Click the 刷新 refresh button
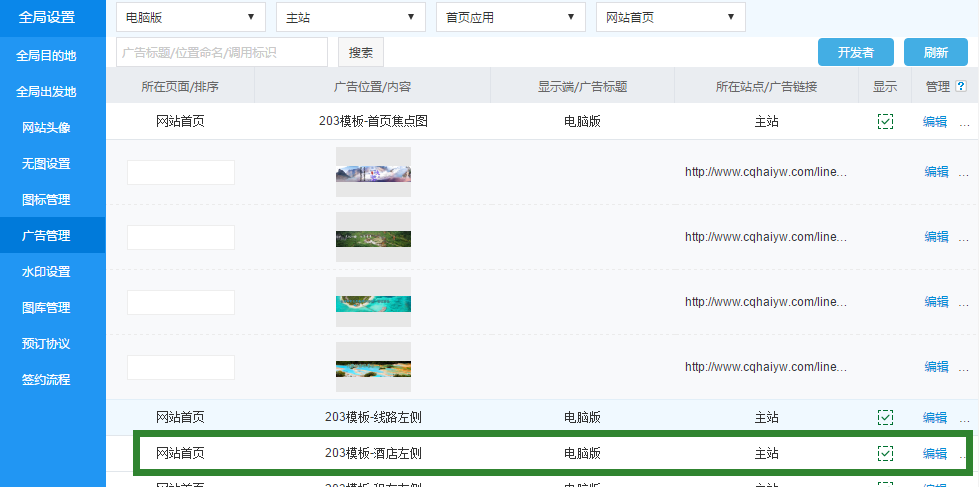The height and width of the screenshot is (487, 979). [935, 52]
